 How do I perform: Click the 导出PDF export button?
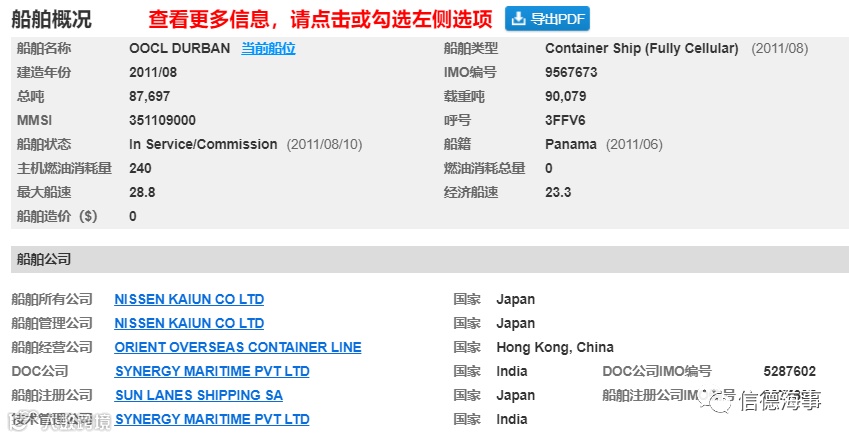click(547, 19)
